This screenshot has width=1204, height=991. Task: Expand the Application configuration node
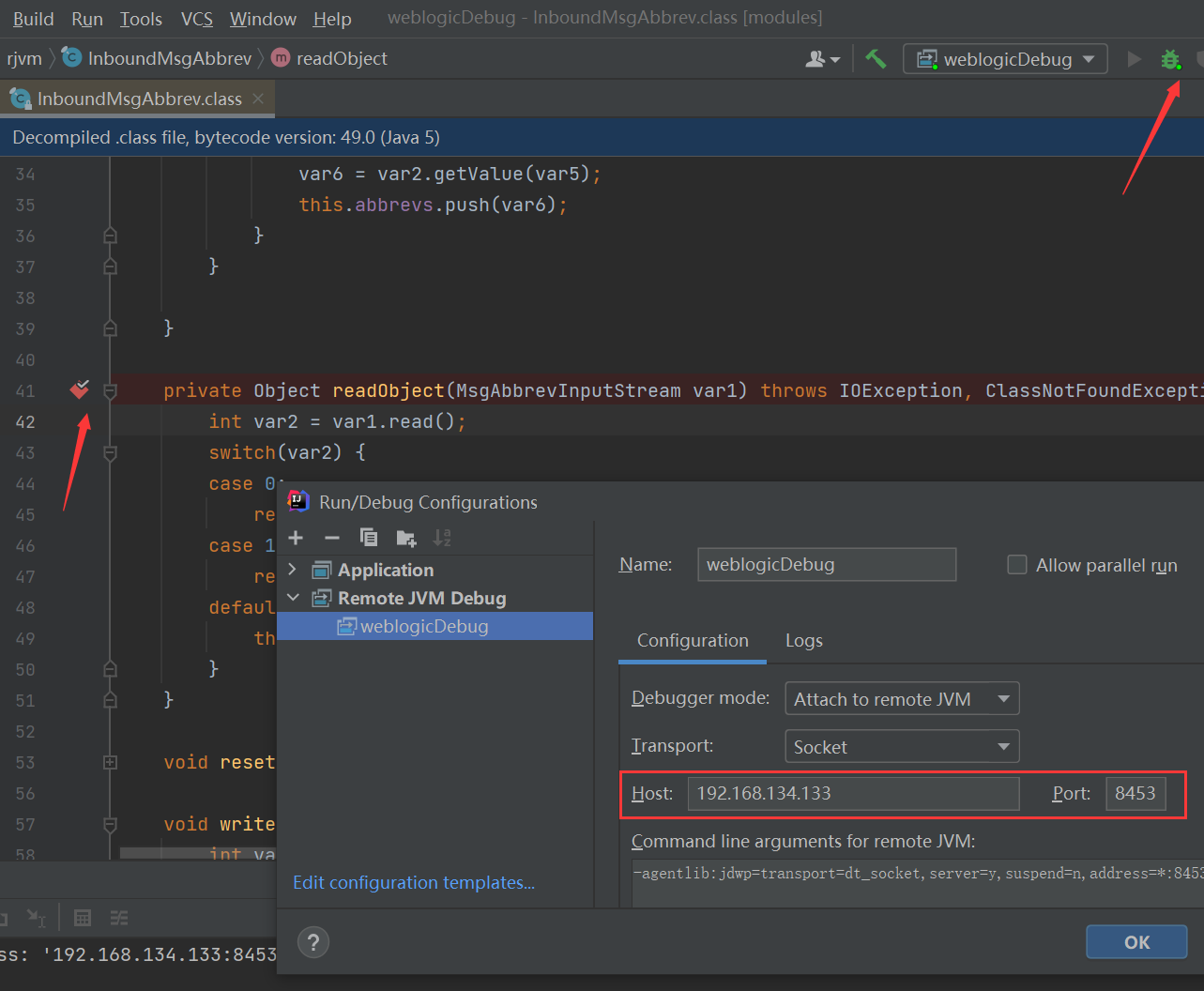point(292,570)
